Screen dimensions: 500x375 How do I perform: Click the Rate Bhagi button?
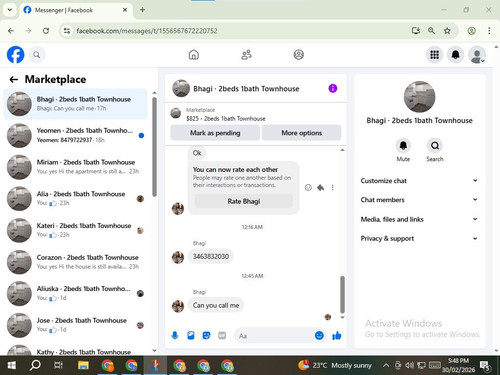244,201
